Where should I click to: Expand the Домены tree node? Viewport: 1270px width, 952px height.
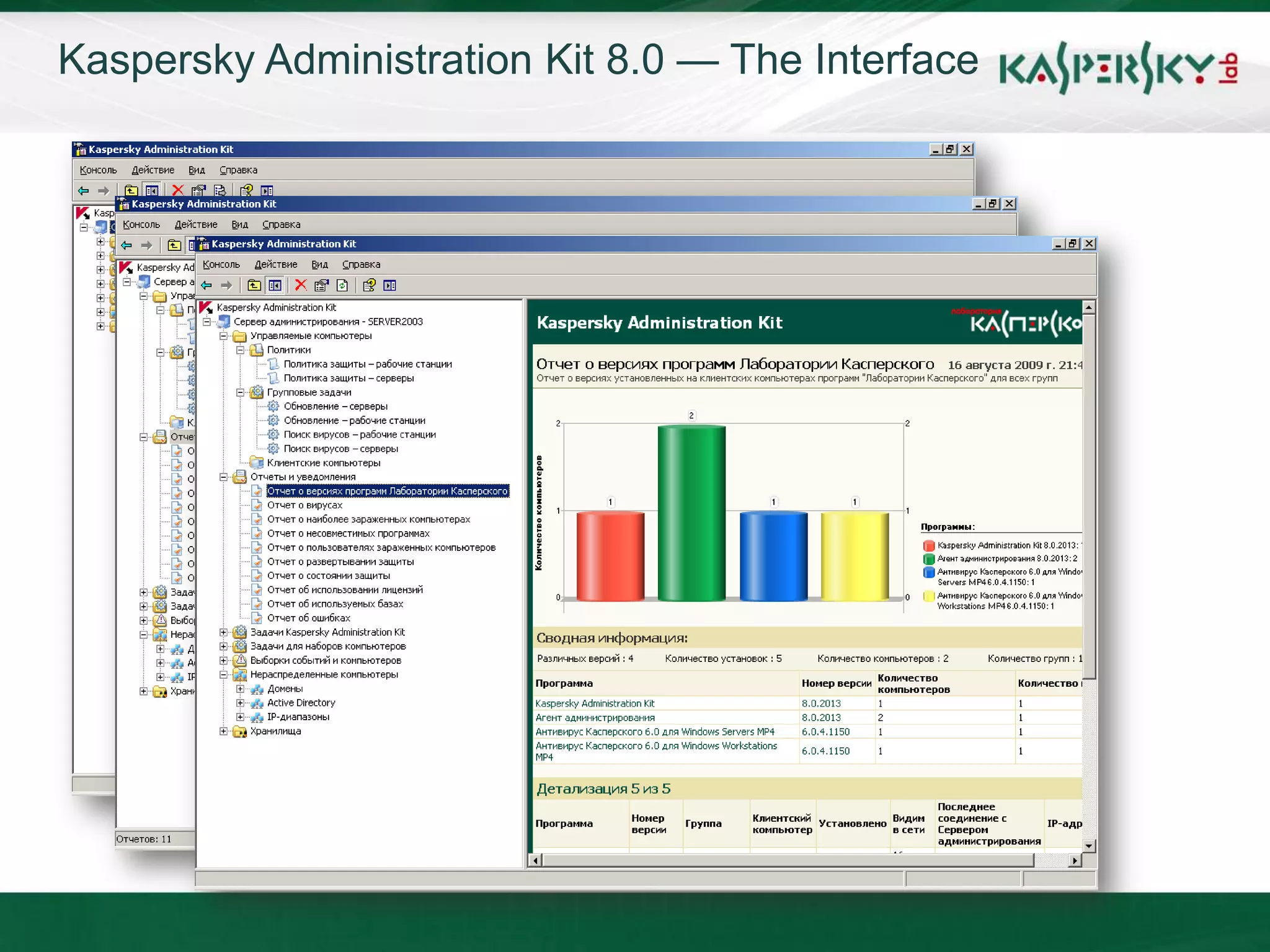pos(241,689)
